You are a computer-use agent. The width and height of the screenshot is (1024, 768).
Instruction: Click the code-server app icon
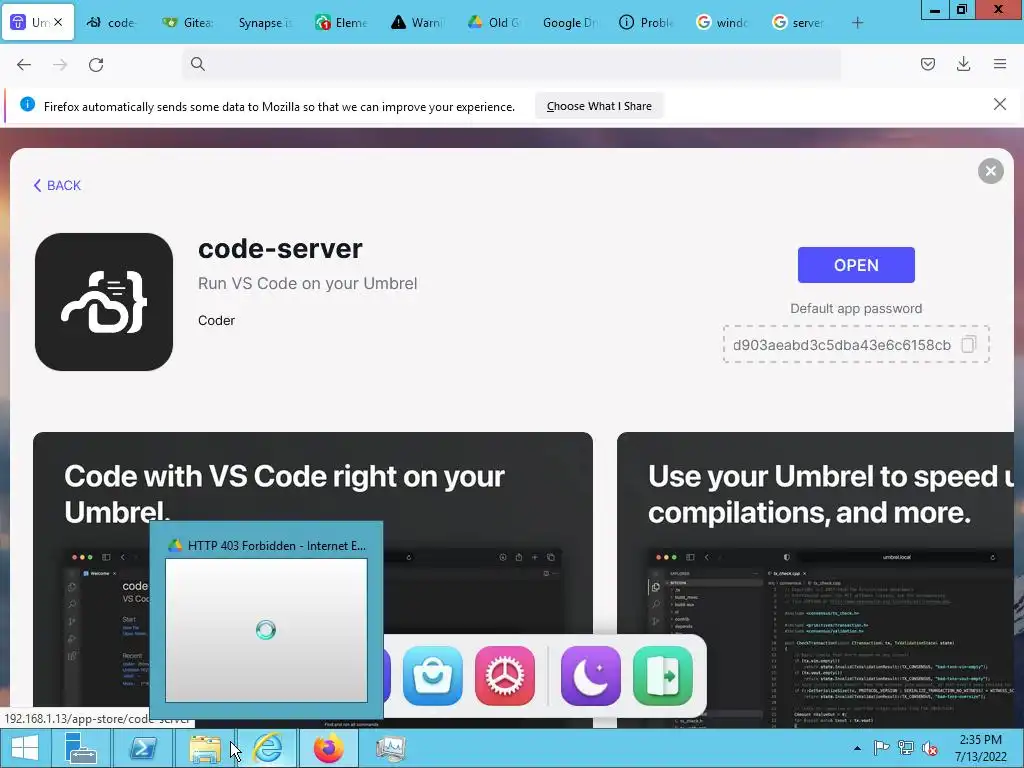click(104, 302)
